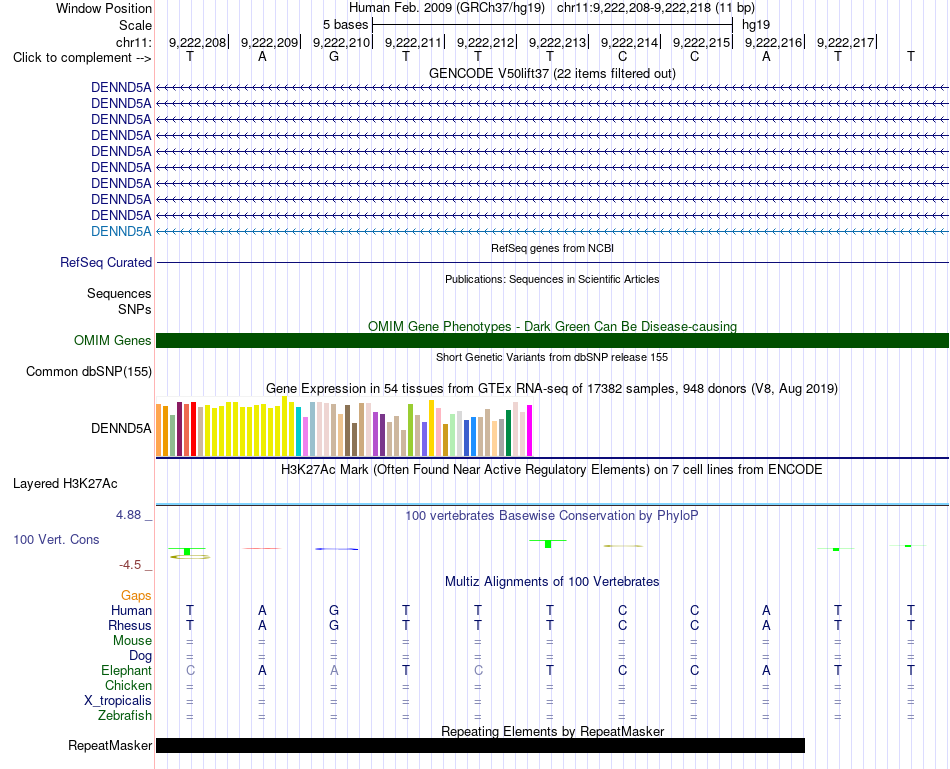Click 'Multiz Alignments of 100 Vertebrates' title
Screen dimensions: 950x769
[x=552, y=582]
